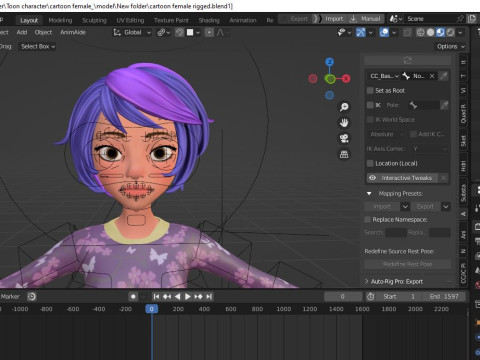Switch to Texture Paint workspace tab
This screenshot has width=480, height=360.
point(171,20)
